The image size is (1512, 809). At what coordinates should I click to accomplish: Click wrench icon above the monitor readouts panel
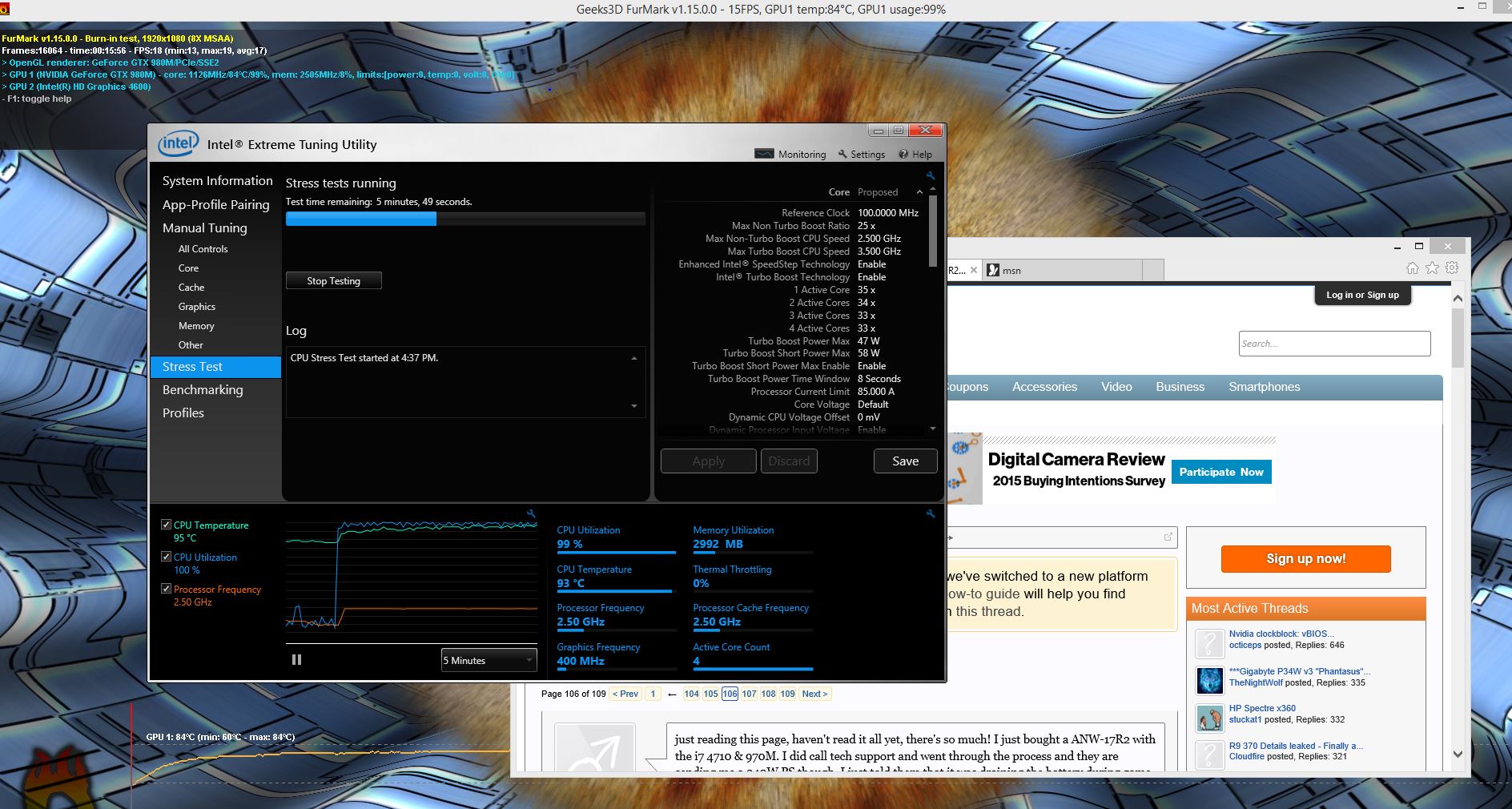pos(931,513)
